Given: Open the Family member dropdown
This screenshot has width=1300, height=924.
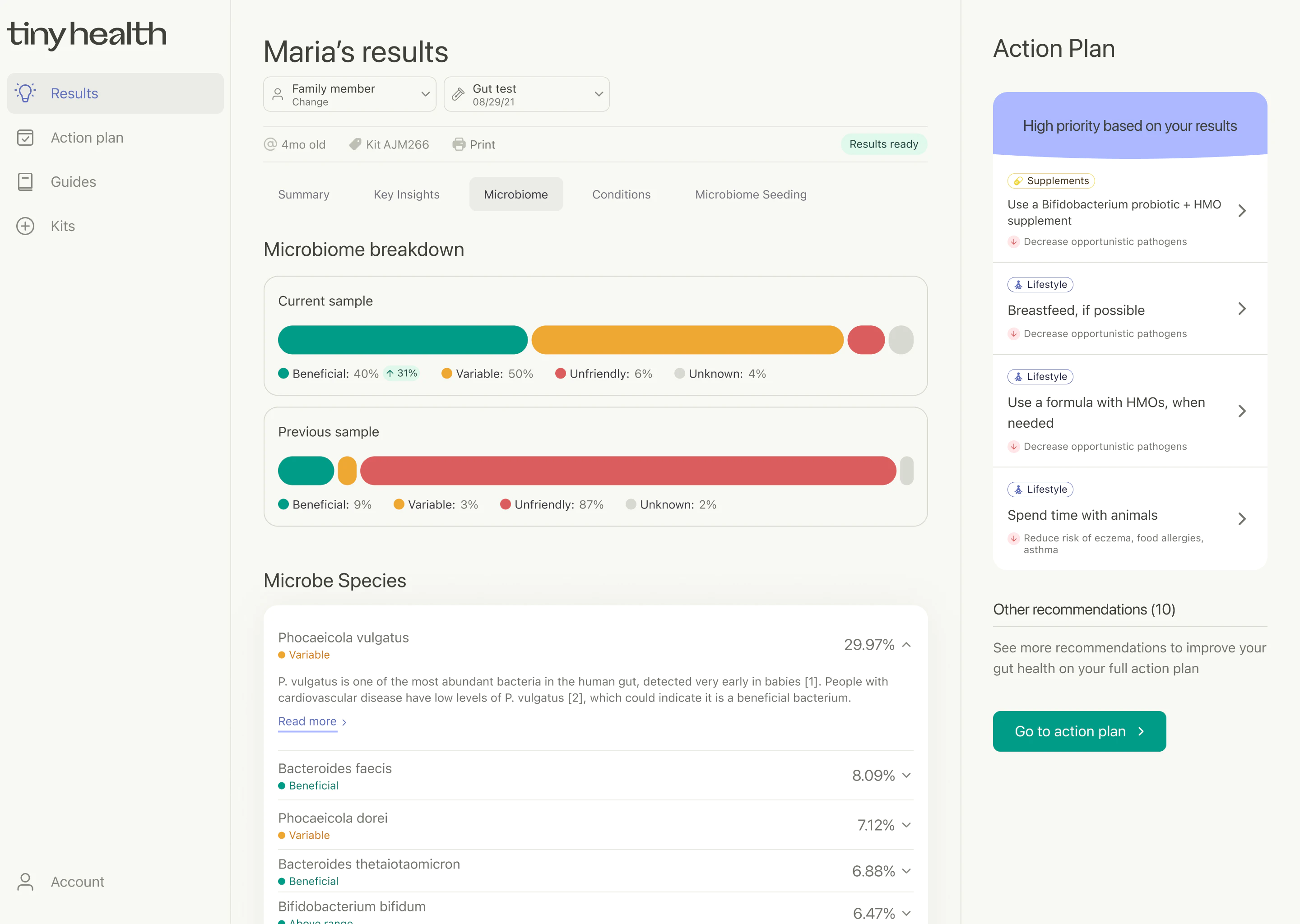Looking at the screenshot, I should [349, 94].
